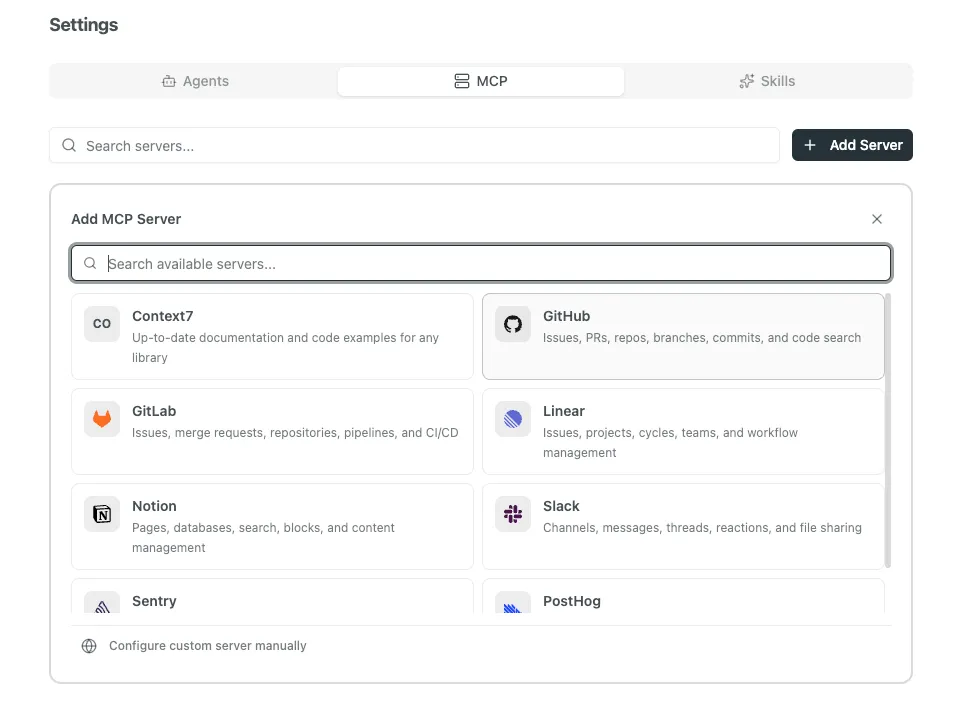
Task: Switch to the Agents tab
Action: (x=194, y=81)
